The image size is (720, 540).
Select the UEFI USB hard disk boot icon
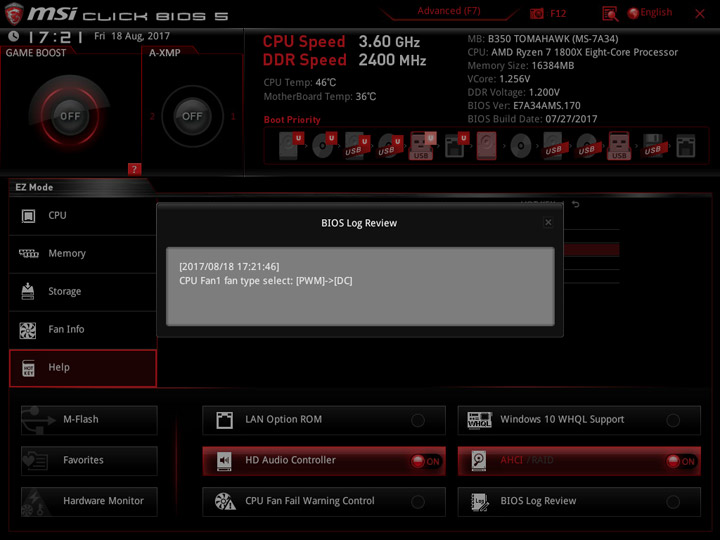[x=357, y=146]
